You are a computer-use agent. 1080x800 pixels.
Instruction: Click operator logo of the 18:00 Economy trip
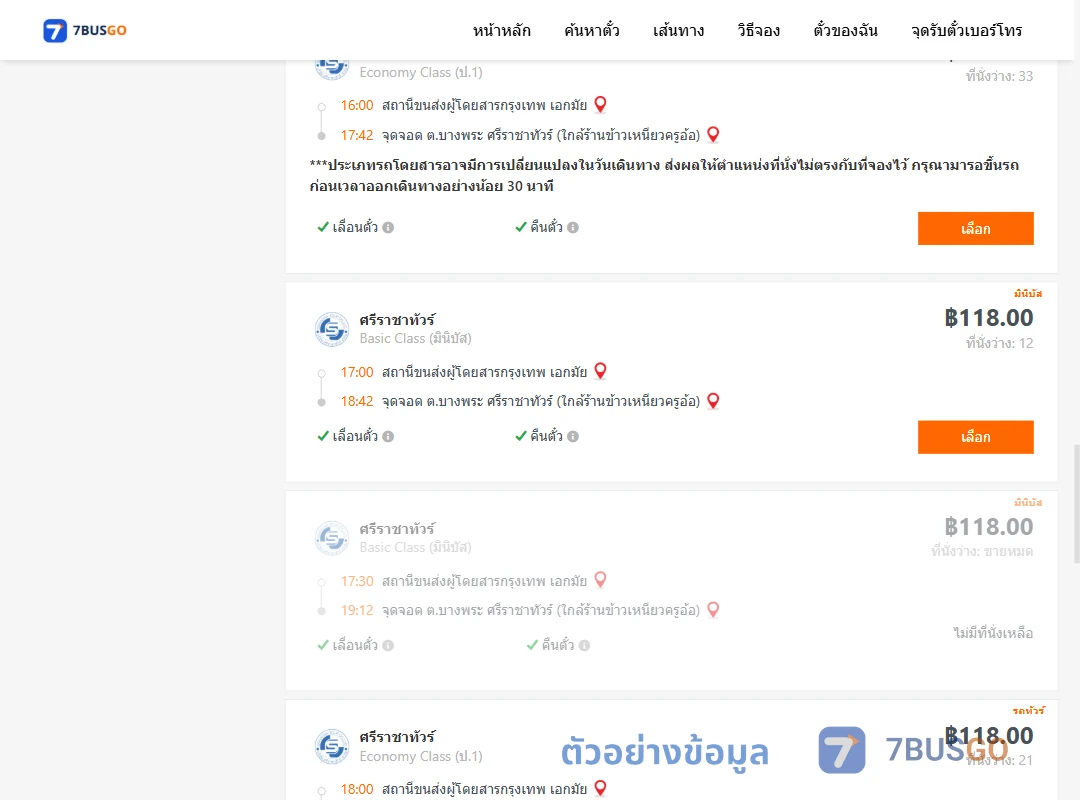click(x=332, y=746)
